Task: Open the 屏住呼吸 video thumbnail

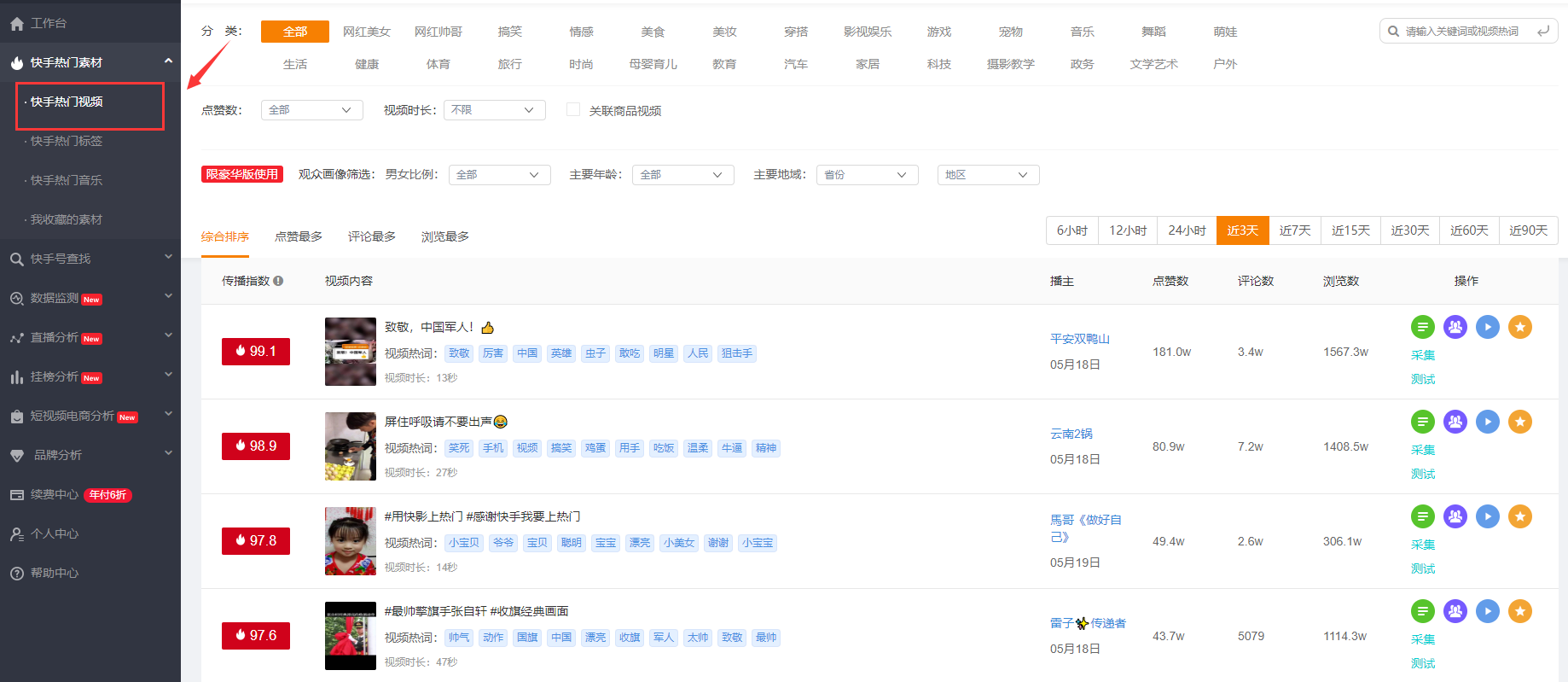Action: (350, 446)
